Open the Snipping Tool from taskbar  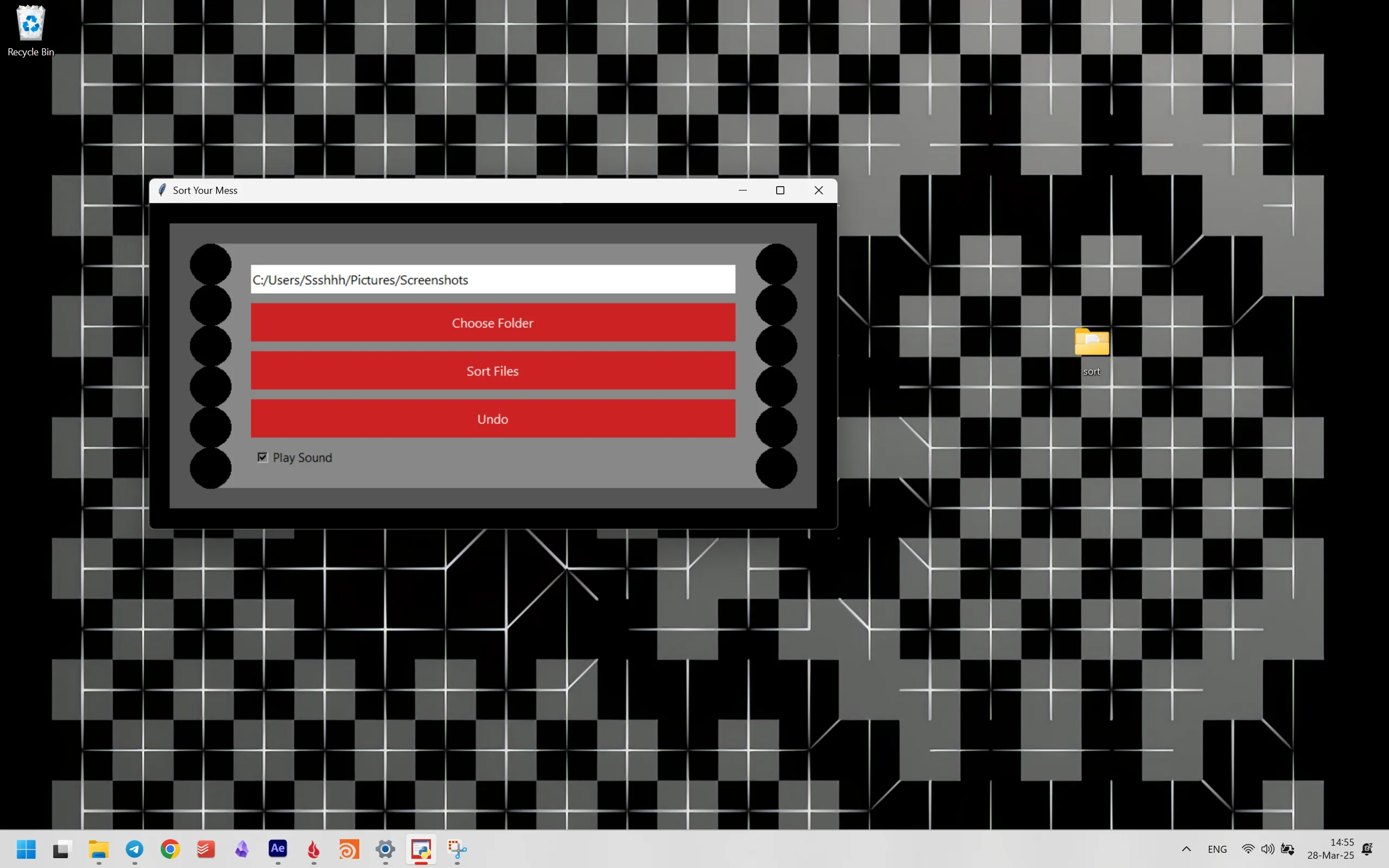click(x=457, y=849)
